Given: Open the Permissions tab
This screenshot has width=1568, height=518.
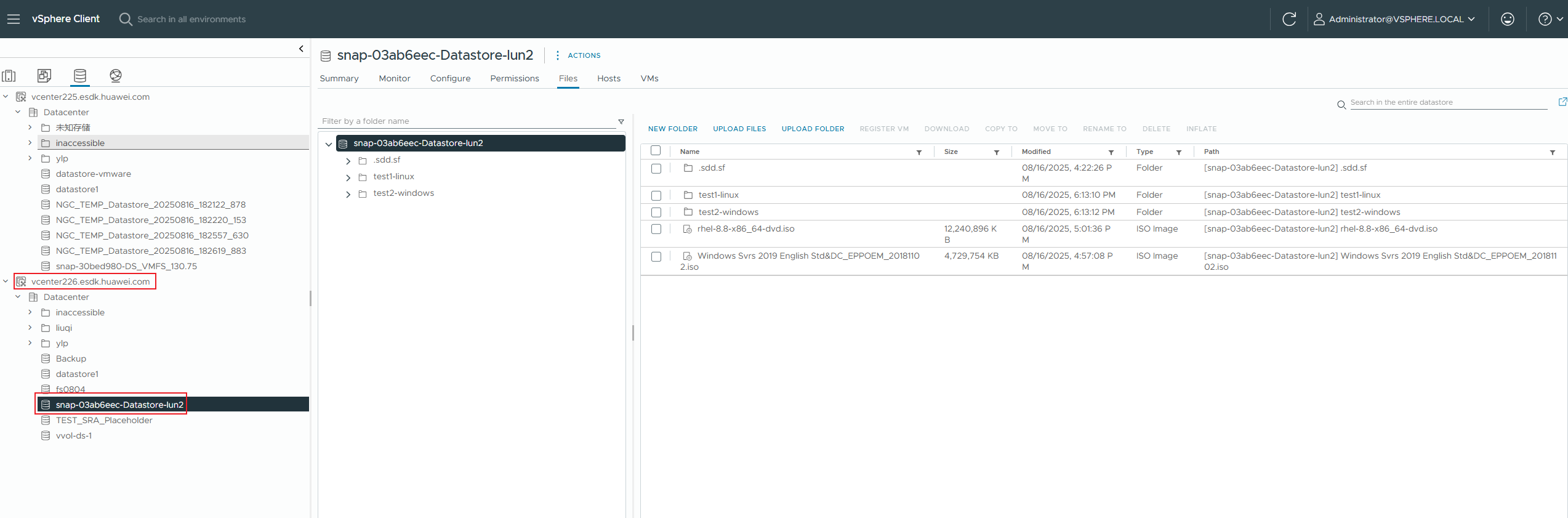Looking at the screenshot, I should (515, 78).
